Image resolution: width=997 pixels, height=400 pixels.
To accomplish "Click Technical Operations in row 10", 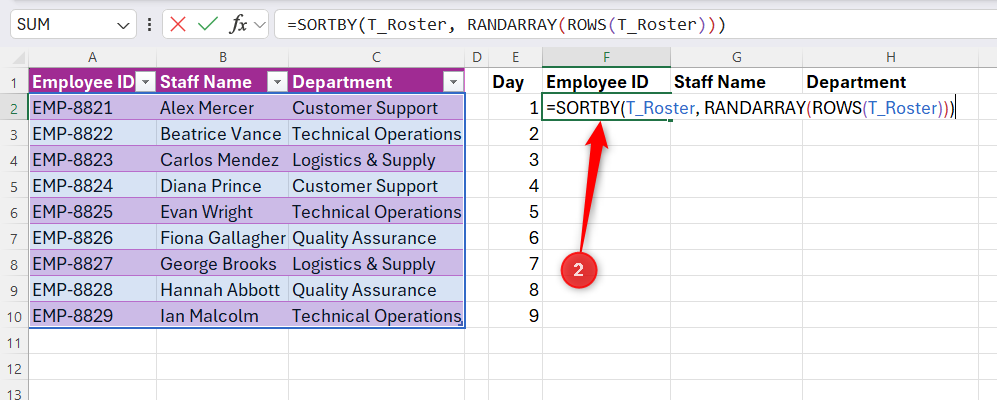I will [x=376, y=316].
